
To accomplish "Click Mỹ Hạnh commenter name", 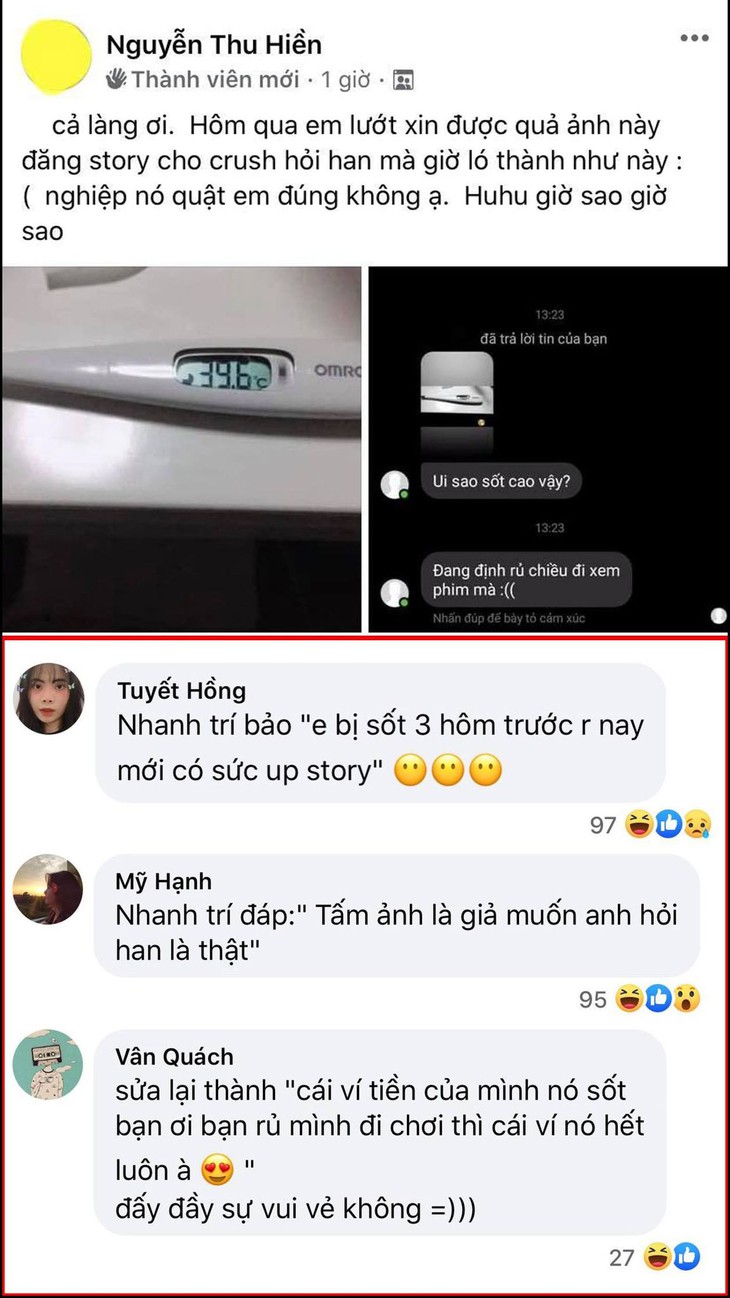I will coord(163,882).
